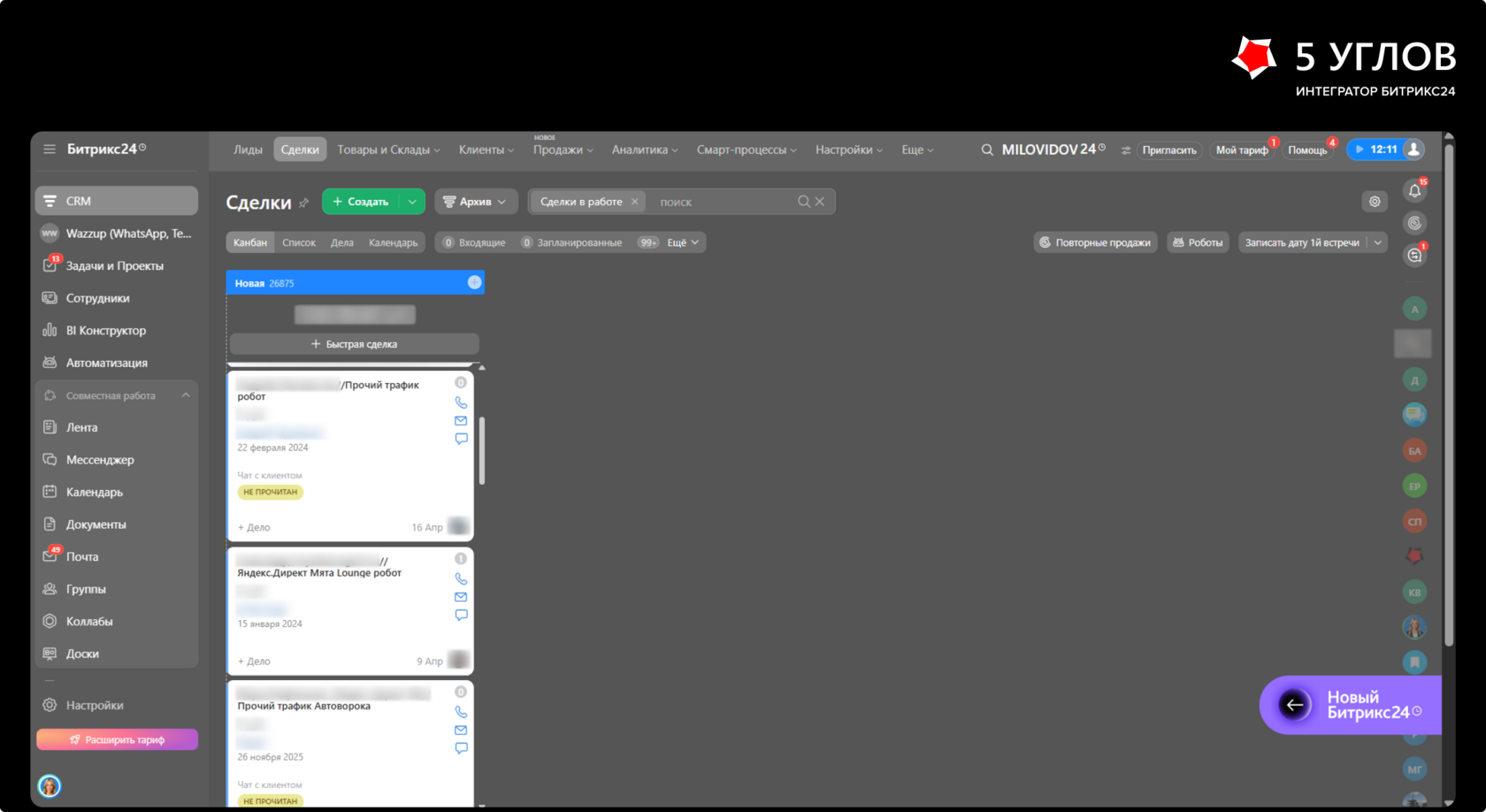Image resolution: width=1486 pixels, height=812 pixels.
Task: Open the Роботы button
Action: [1198, 242]
